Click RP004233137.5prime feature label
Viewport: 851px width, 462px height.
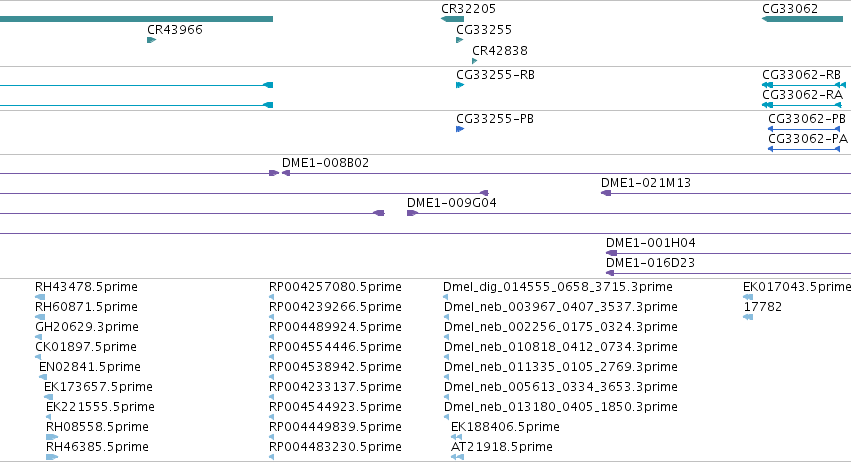[335, 388]
